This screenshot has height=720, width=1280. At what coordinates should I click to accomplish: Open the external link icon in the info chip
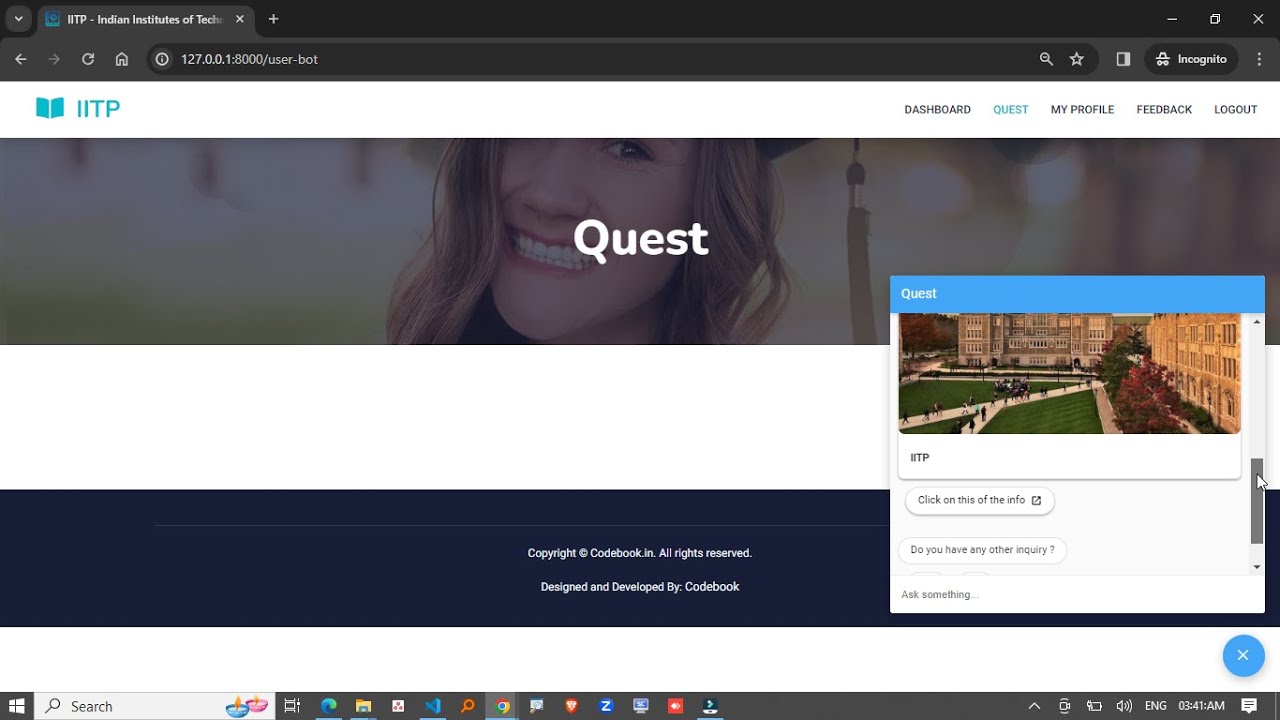(x=1036, y=500)
